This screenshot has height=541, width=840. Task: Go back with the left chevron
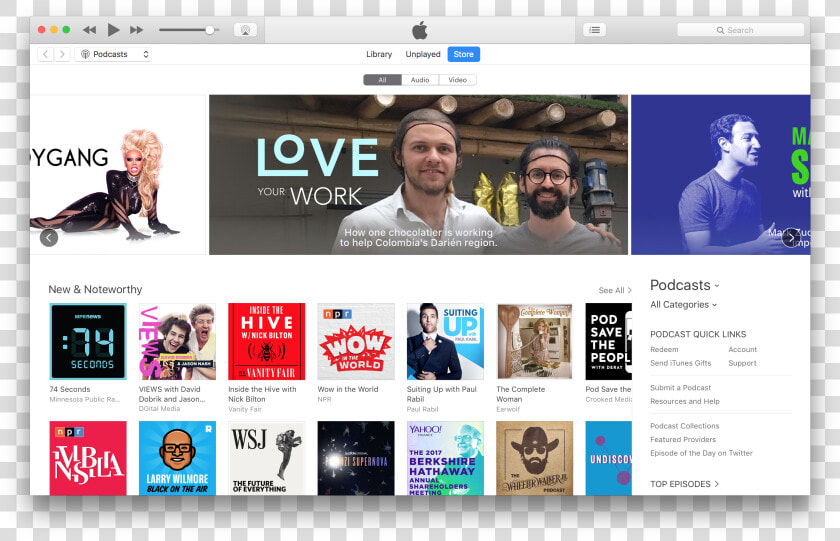pos(46,54)
